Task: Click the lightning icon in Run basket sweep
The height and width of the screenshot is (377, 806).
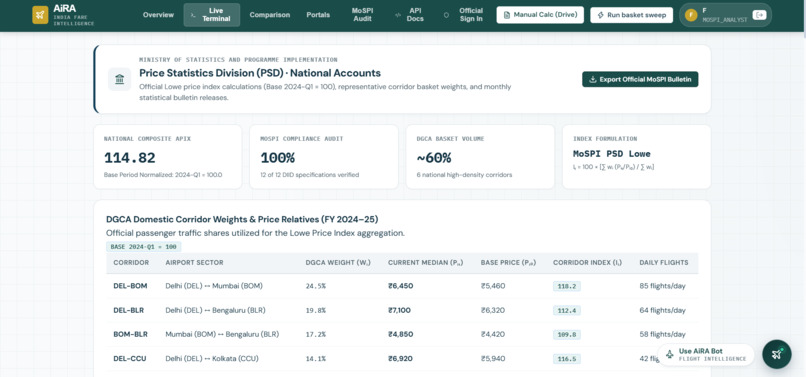Action: (600, 15)
